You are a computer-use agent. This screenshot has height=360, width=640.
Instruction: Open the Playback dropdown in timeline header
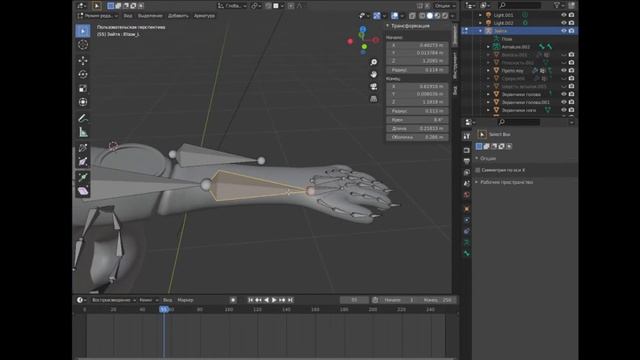coord(113,300)
